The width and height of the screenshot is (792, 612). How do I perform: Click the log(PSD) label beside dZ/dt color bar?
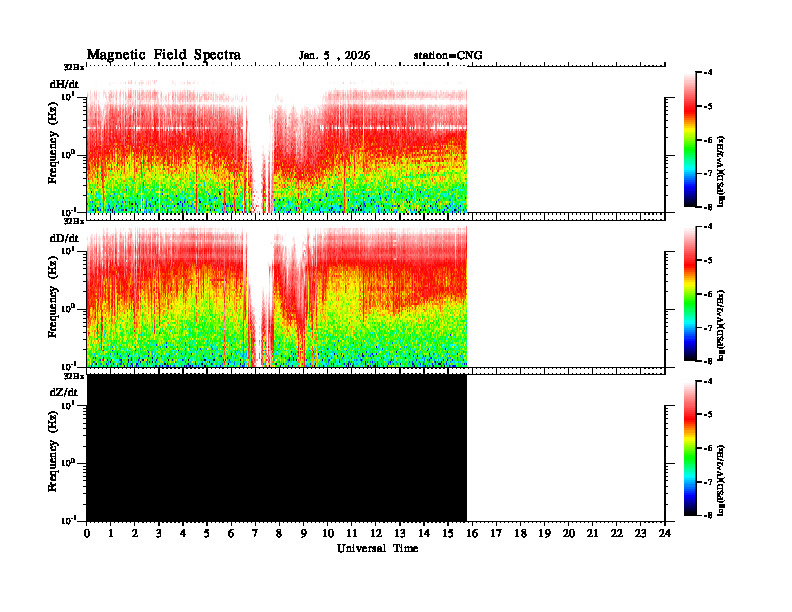(721, 480)
